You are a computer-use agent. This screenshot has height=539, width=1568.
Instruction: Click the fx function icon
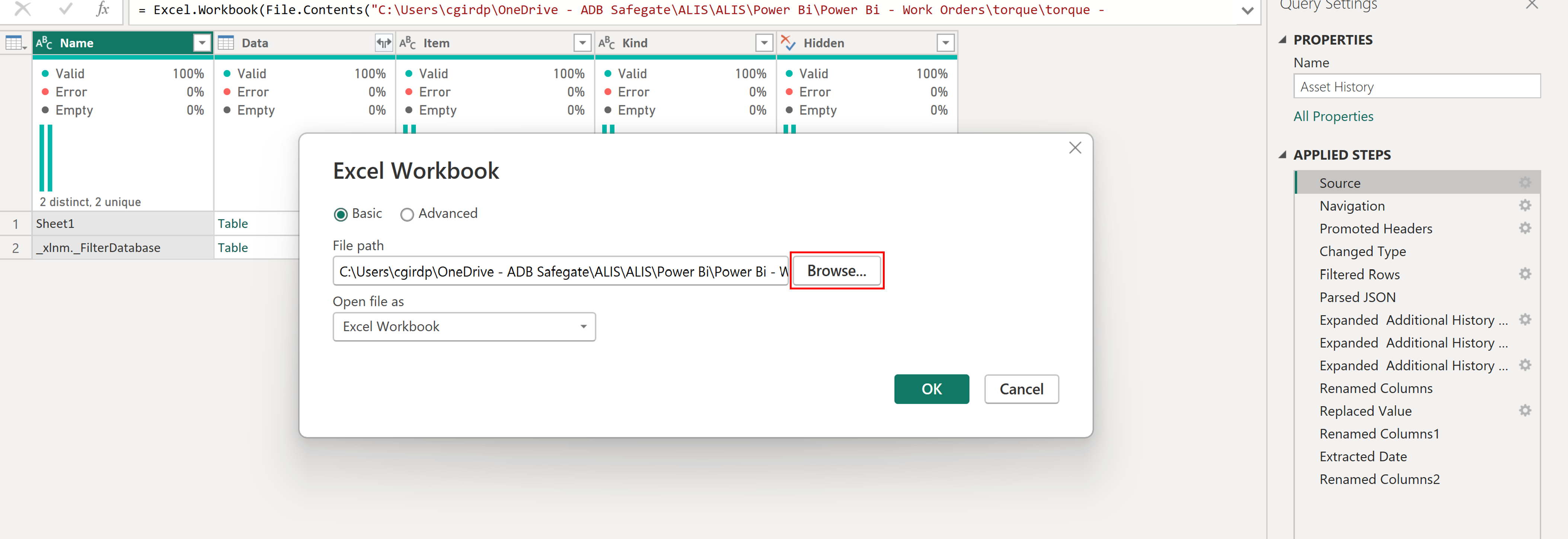pyautogui.click(x=103, y=9)
